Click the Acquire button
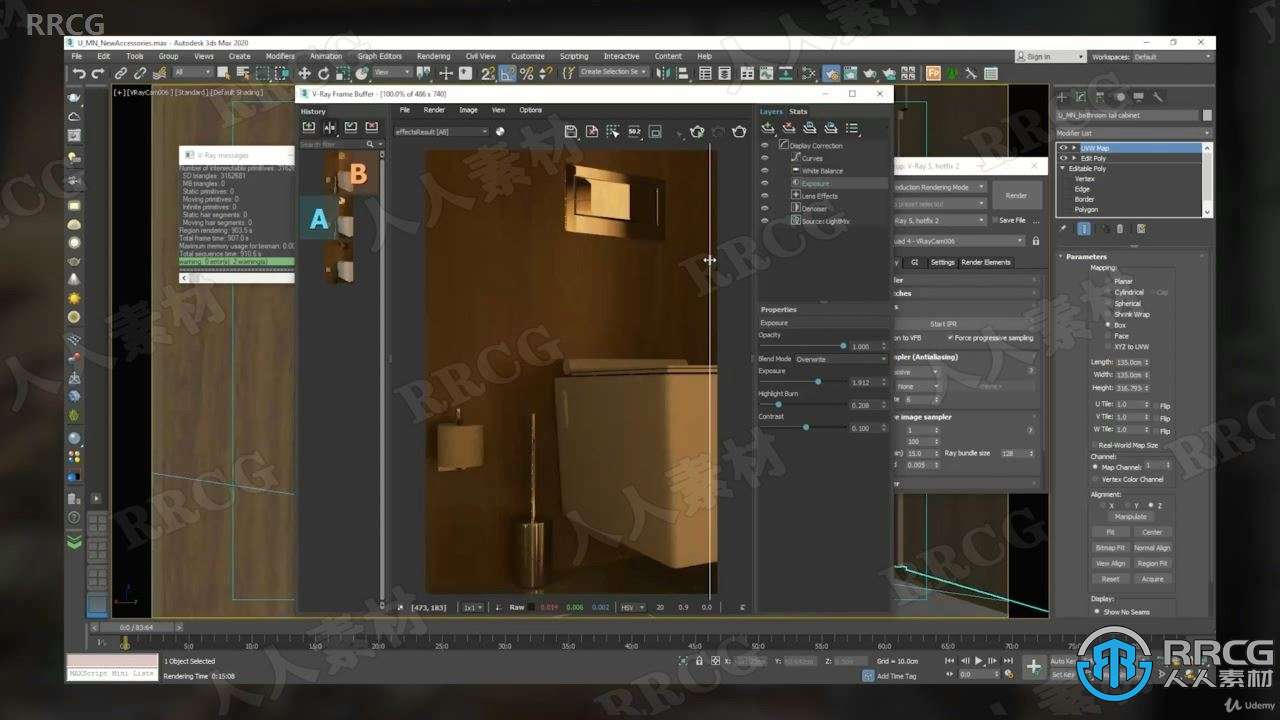 pyautogui.click(x=1152, y=579)
